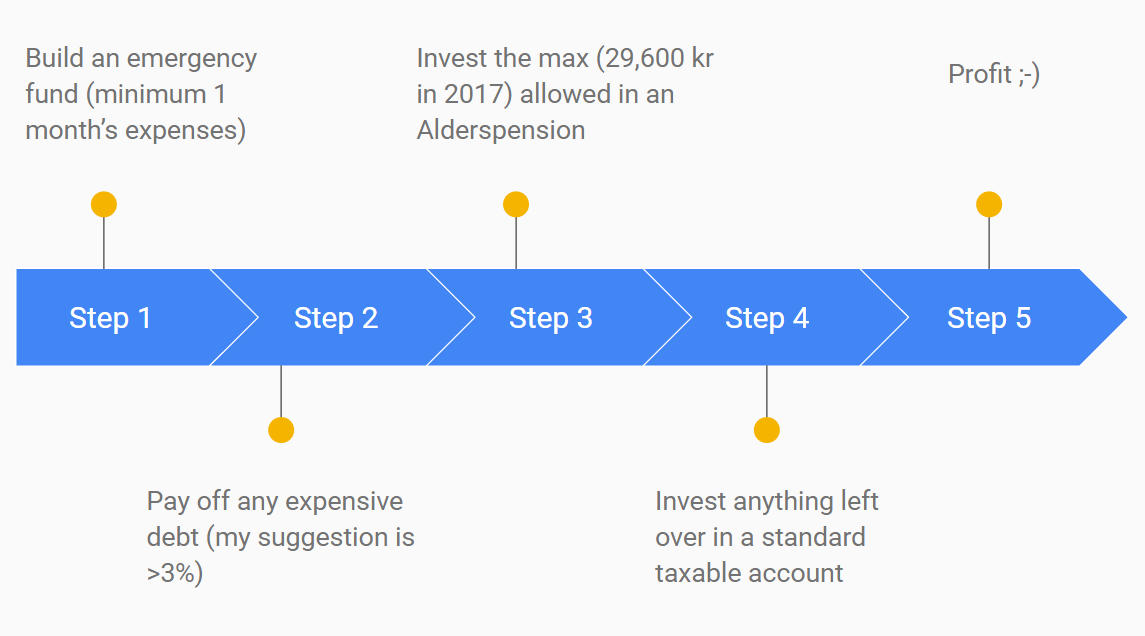Image resolution: width=1145 pixels, height=636 pixels.
Task: Select the yellow dot below Step 2
Action: (281, 430)
